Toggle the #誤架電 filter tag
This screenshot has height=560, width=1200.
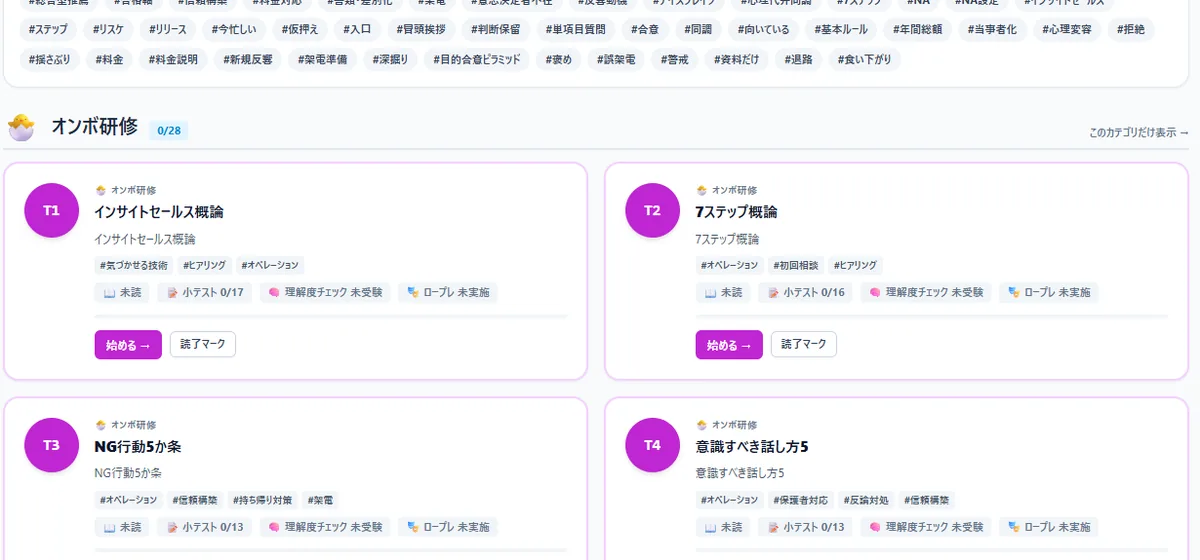click(x=615, y=59)
